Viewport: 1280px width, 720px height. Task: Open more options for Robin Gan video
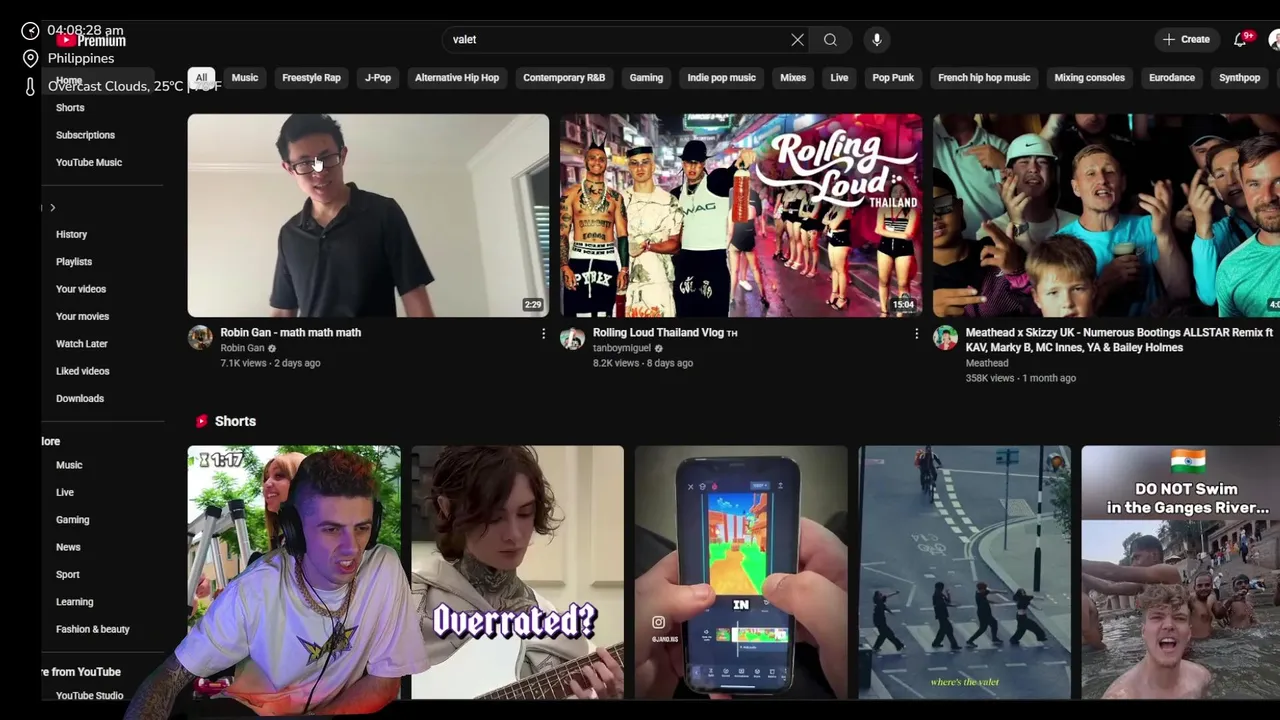[x=543, y=334]
